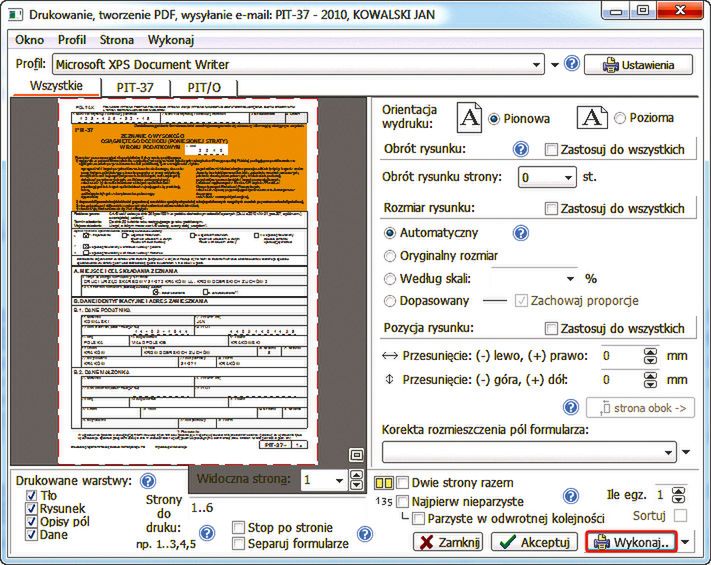Image resolution: width=711 pixels, height=565 pixels.
Task: Click the help icon next to Najpierw nieparzyste
Action: 571,496
